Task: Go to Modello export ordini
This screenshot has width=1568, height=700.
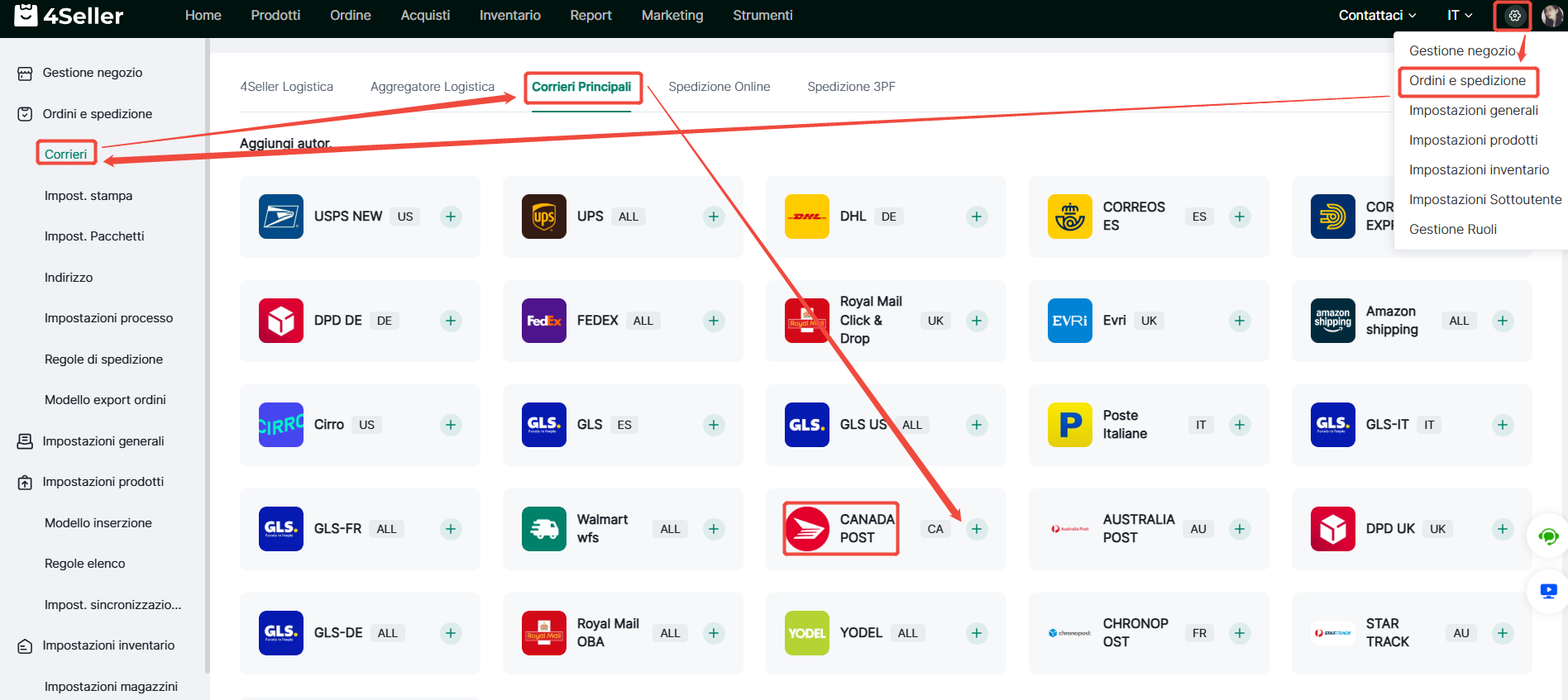Action: pyautogui.click(x=105, y=400)
